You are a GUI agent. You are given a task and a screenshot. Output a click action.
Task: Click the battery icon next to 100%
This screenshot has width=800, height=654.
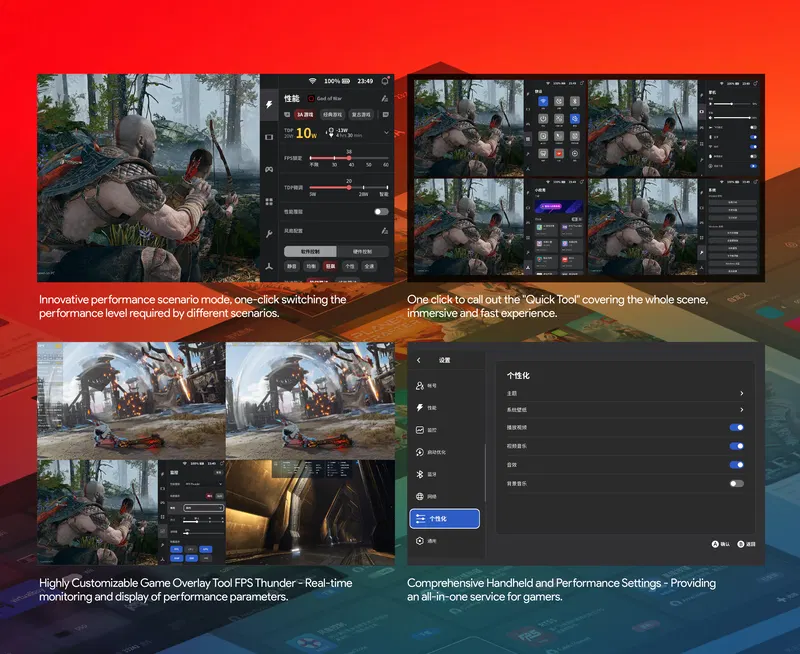[346, 81]
